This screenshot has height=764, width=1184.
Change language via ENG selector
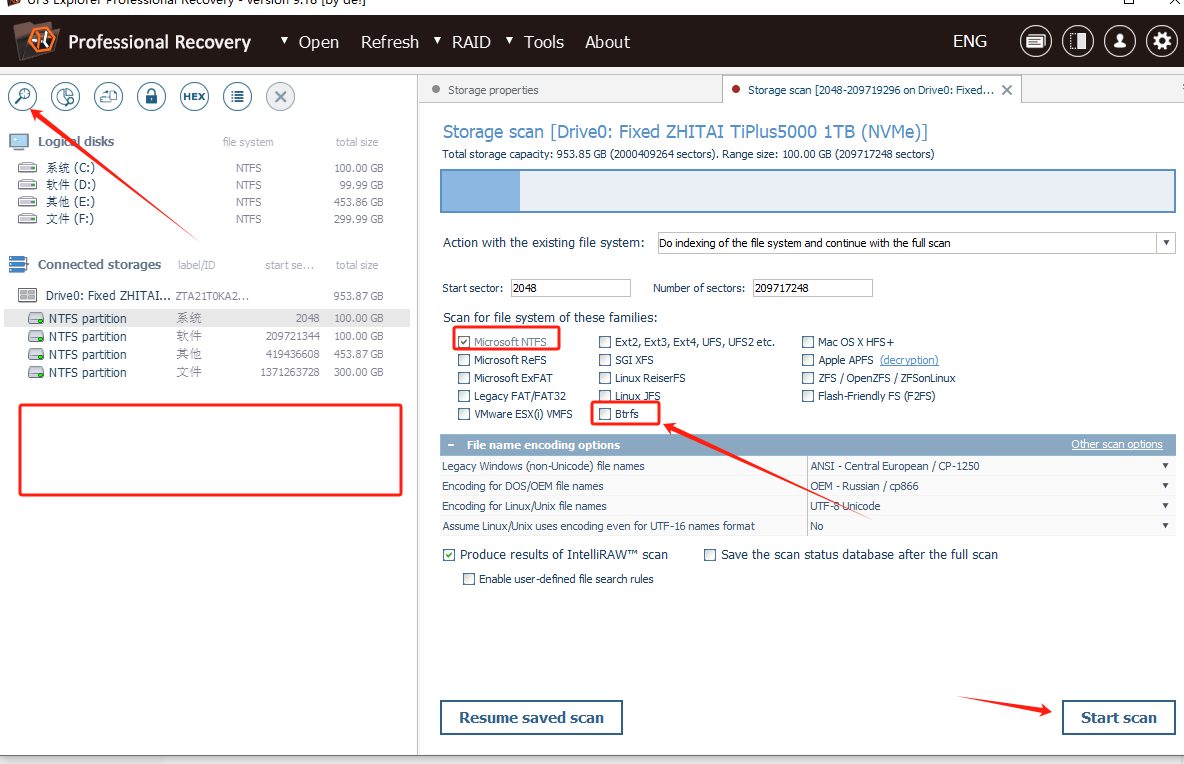(970, 42)
